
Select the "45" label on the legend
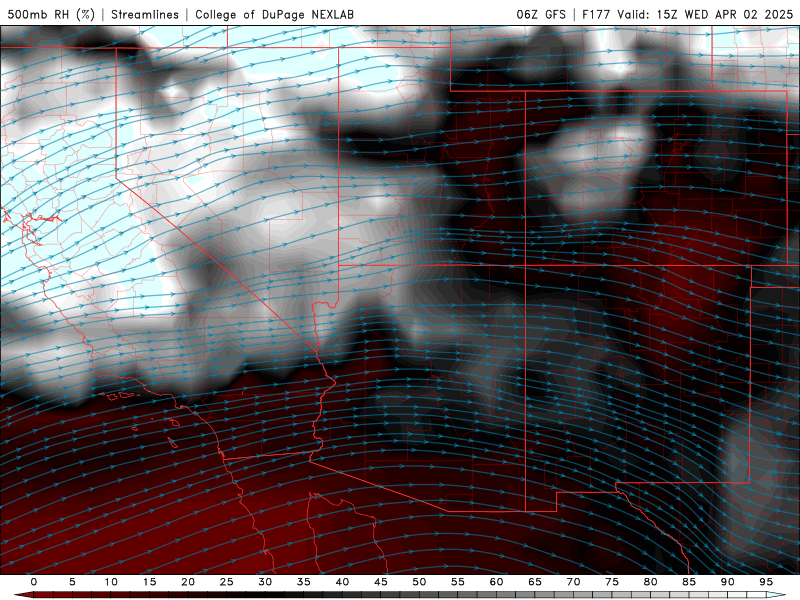[x=381, y=582]
